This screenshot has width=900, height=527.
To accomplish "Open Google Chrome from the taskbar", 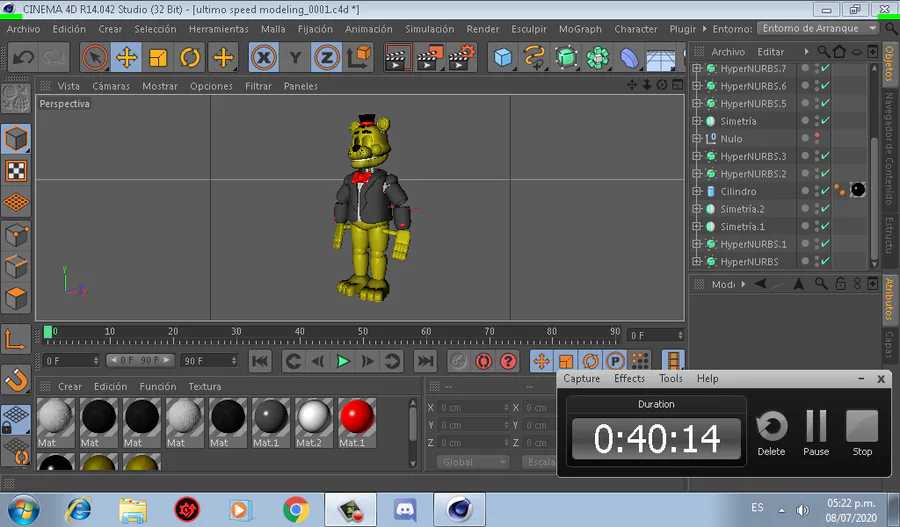I will pyautogui.click(x=296, y=509).
